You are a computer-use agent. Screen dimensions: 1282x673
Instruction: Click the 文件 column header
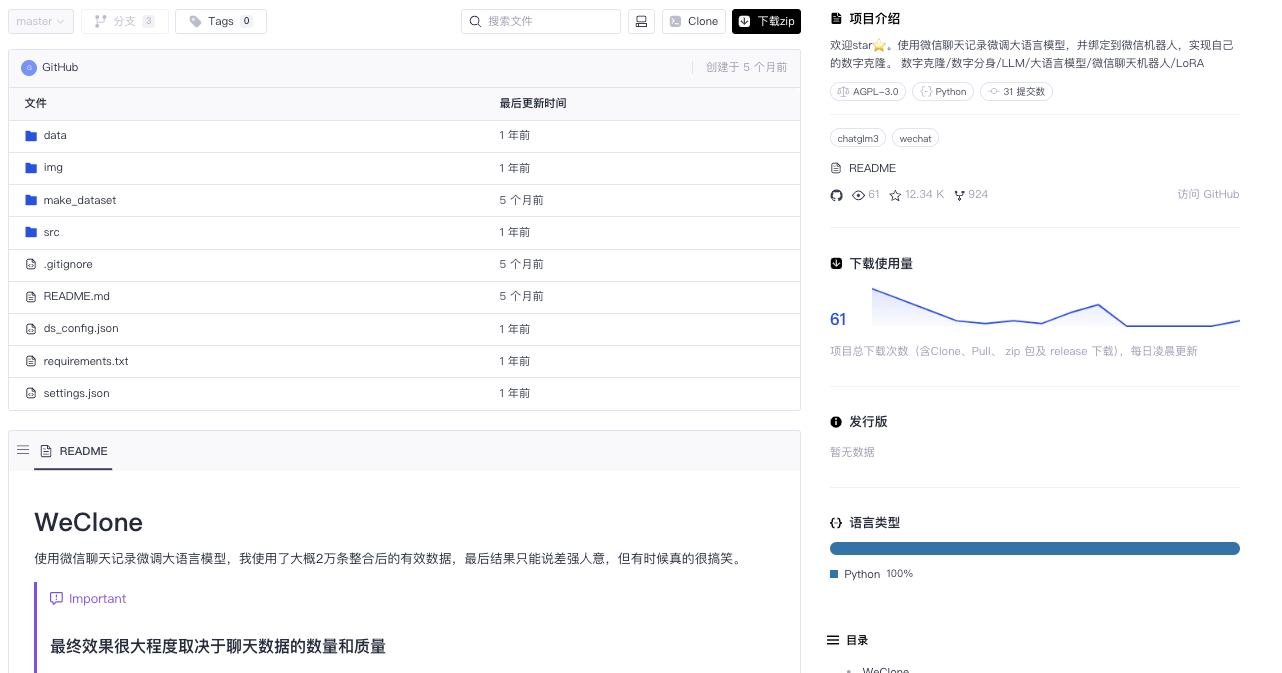pos(35,103)
